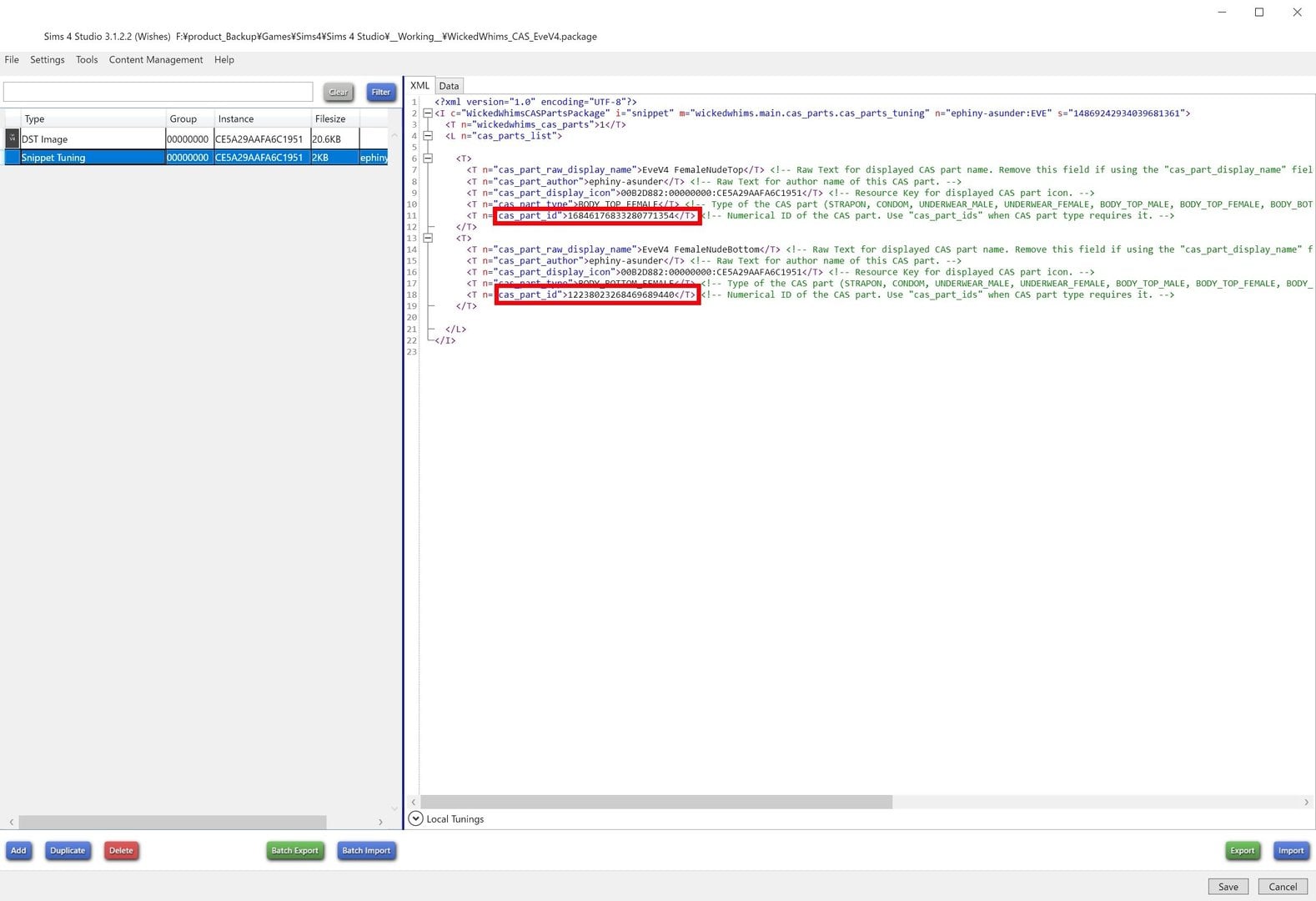Viewport: 1316px width, 901px height.
Task: Click the Duplicate button
Action: [68, 851]
